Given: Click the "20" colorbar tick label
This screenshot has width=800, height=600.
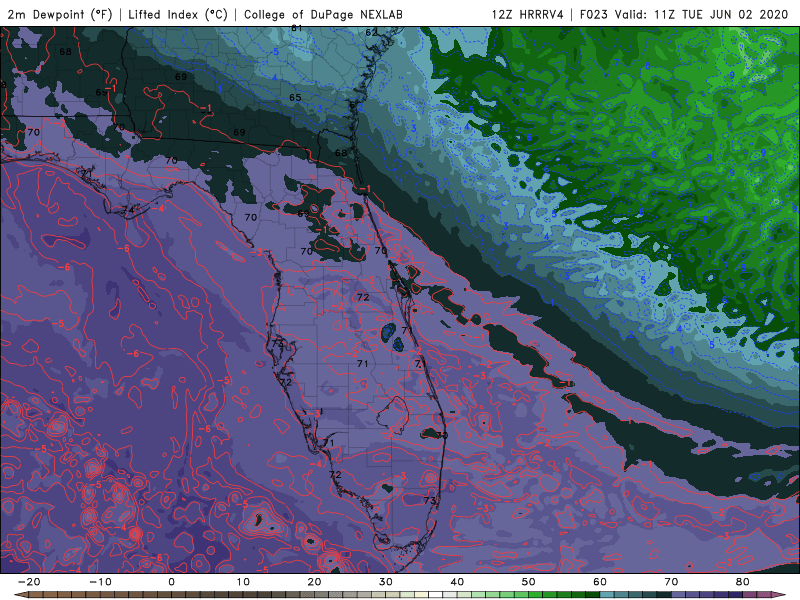Looking at the screenshot, I should point(314,582).
